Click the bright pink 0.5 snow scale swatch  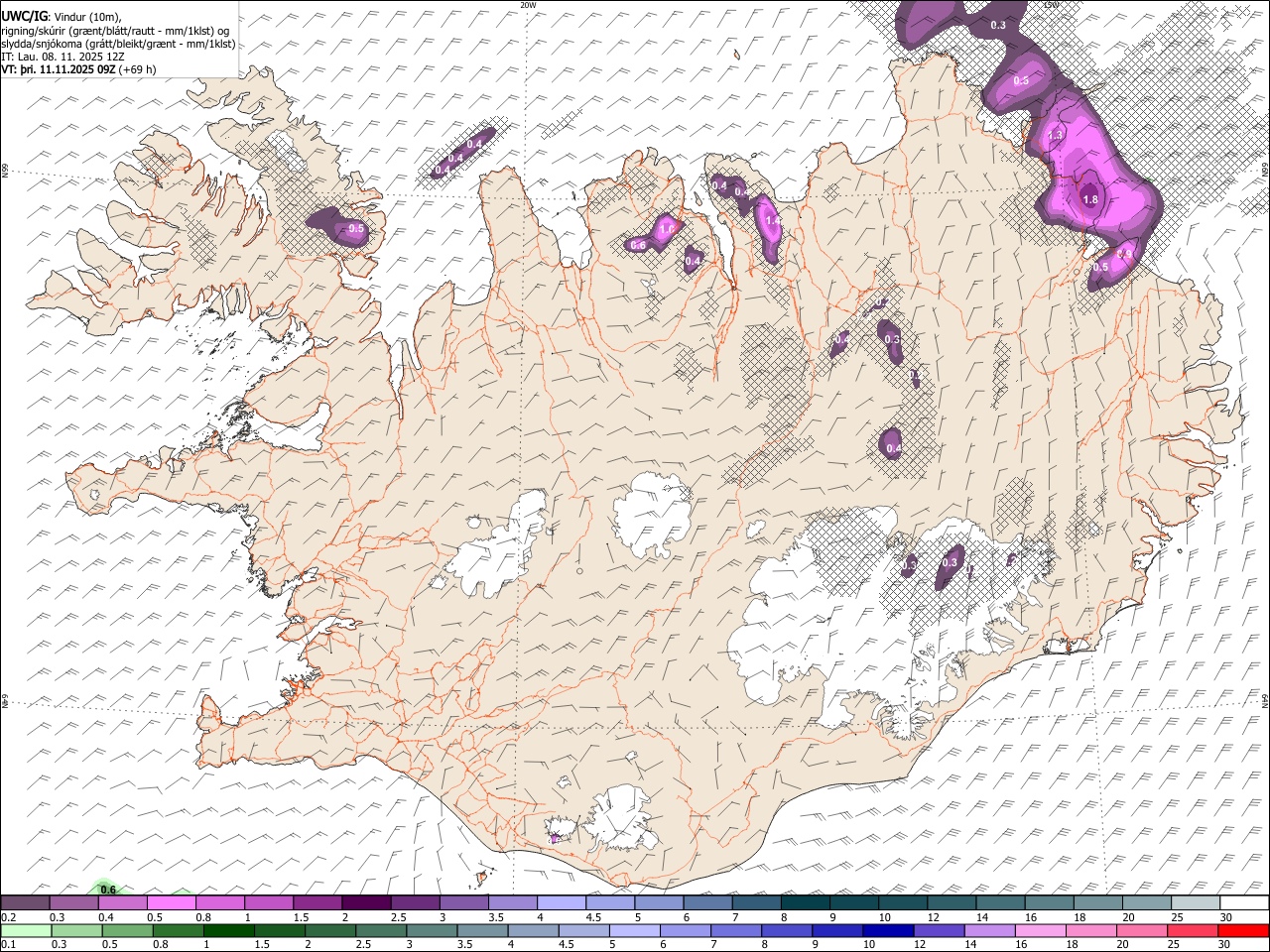(x=172, y=902)
